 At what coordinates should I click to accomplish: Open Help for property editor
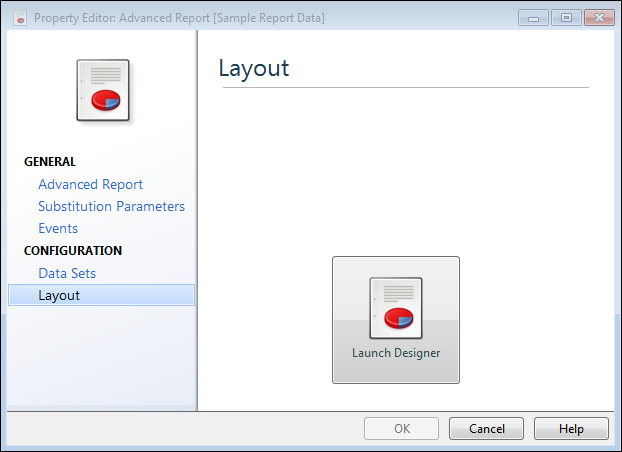(x=571, y=429)
